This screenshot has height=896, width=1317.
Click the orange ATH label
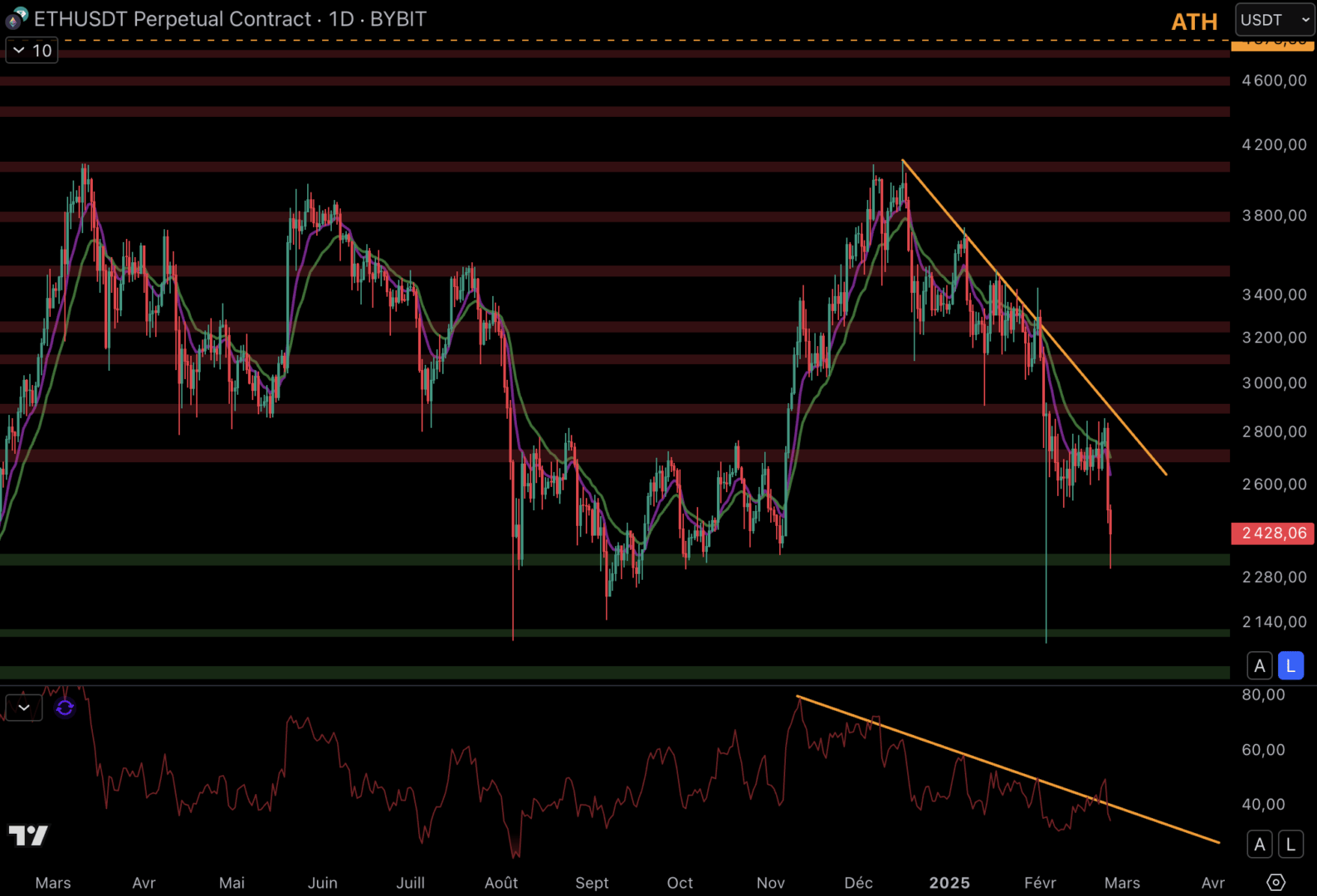click(x=1194, y=22)
